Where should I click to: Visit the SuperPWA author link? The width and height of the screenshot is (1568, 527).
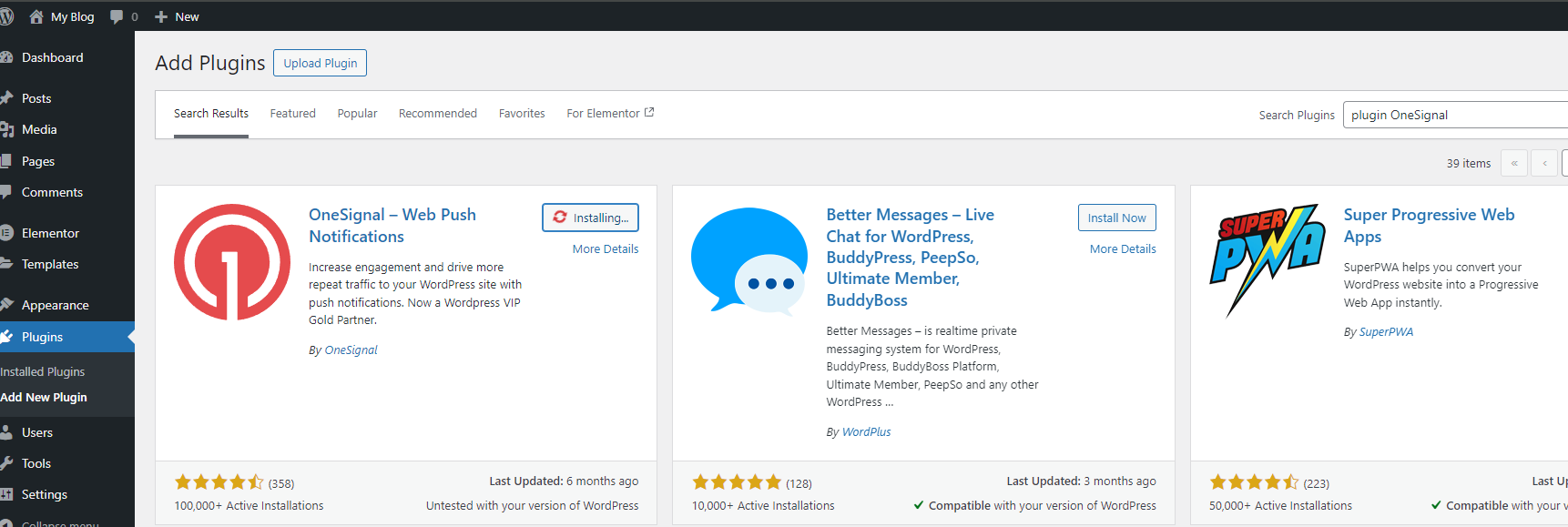pos(1387,331)
